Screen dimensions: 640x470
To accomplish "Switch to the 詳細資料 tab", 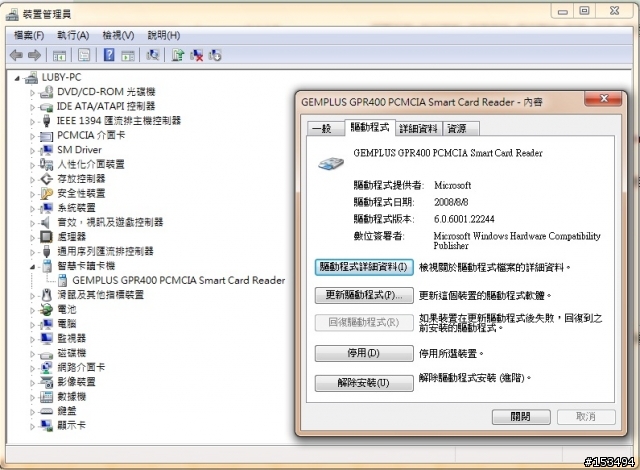I will [x=418, y=129].
